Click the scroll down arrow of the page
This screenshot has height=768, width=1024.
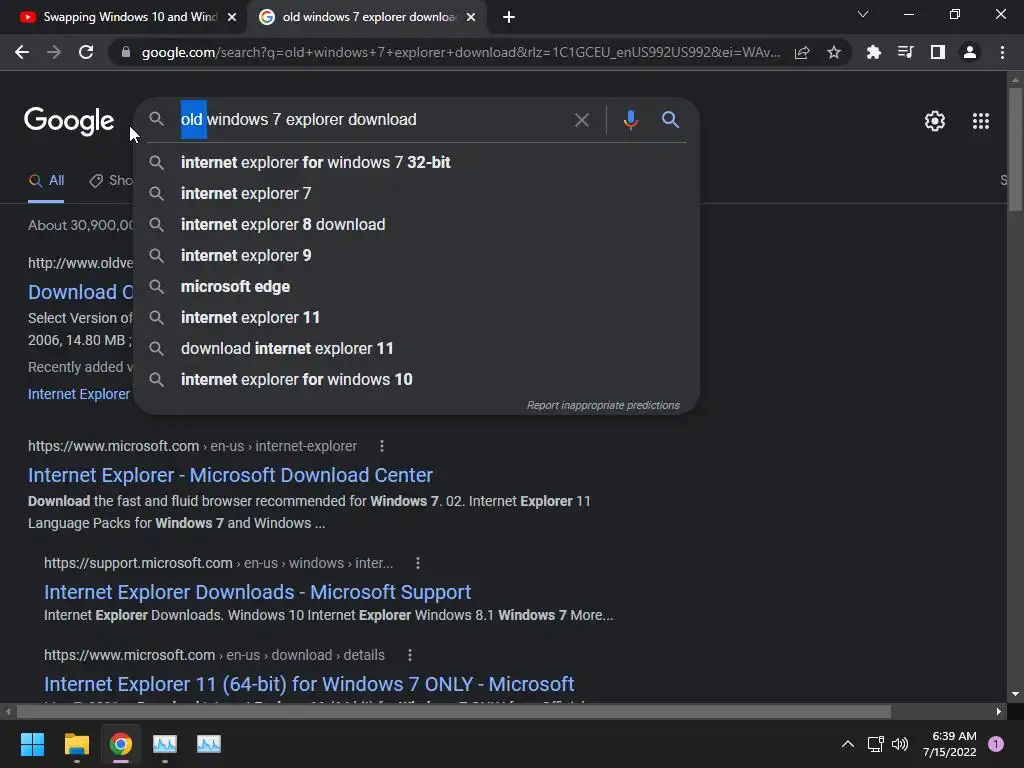1015,694
